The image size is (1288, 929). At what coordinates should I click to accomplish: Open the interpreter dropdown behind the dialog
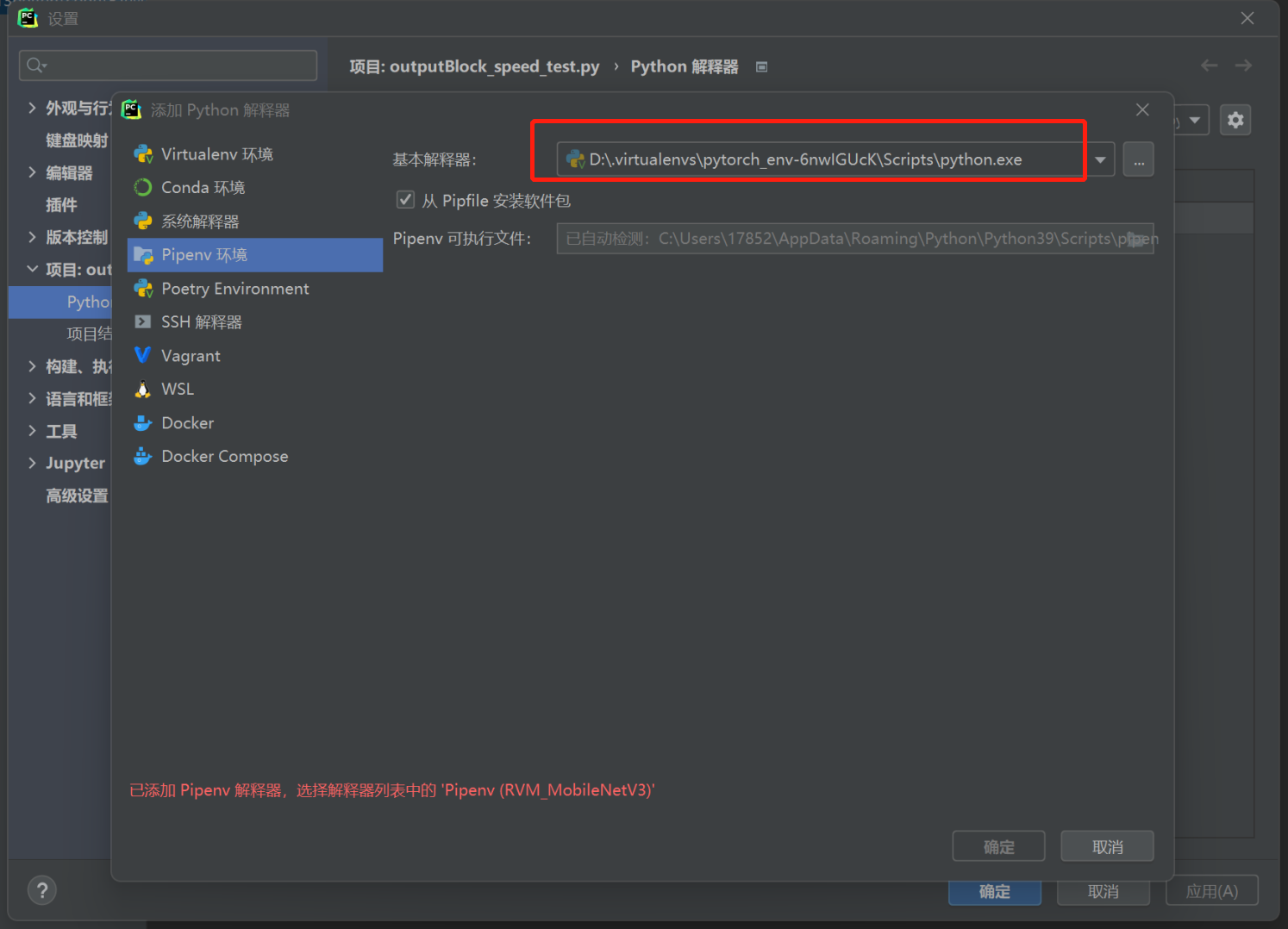click(1194, 120)
